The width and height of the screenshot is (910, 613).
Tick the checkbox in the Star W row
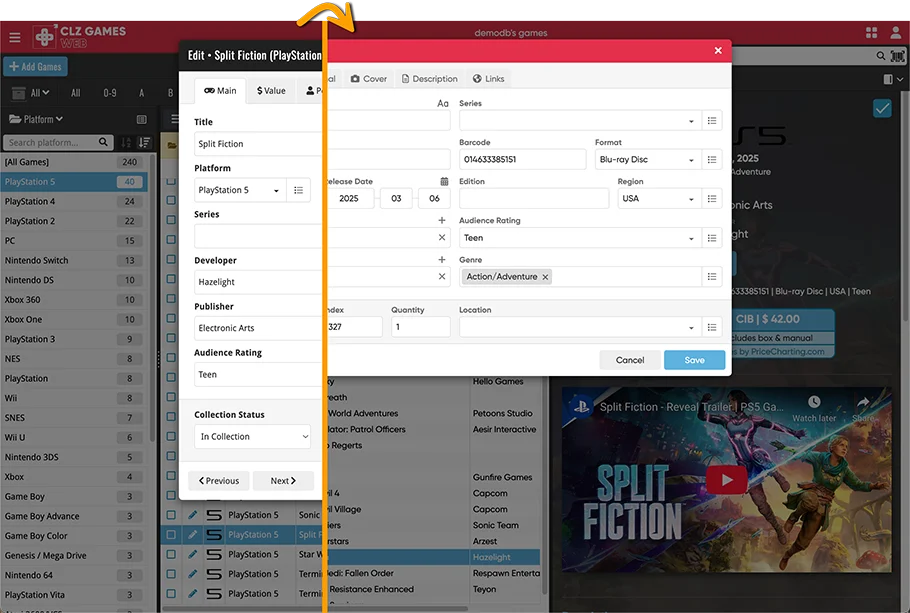[x=171, y=554]
